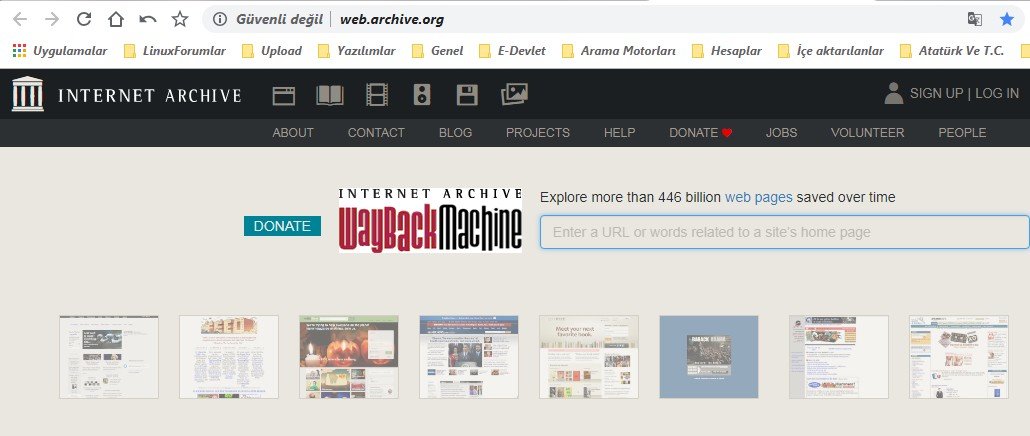This screenshot has height=436, width=1030.
Task: Open the Software floppy disk icon
Action: pyautogui.click(x=467, y=95)
